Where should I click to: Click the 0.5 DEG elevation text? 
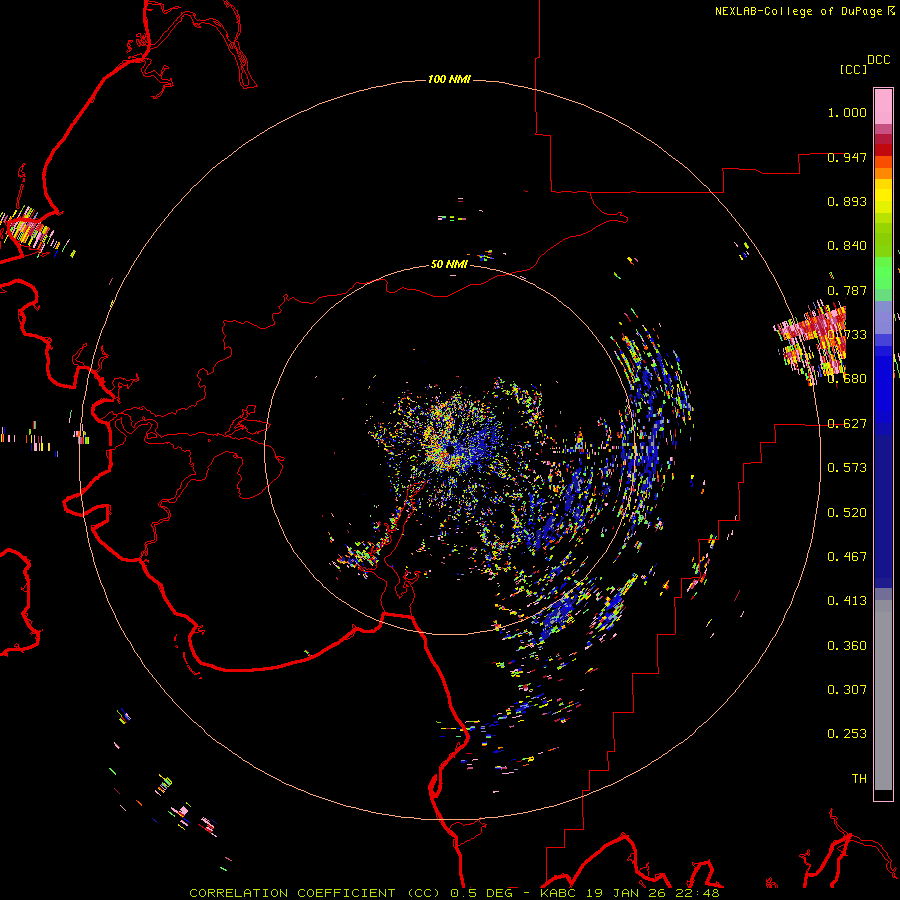481,893
